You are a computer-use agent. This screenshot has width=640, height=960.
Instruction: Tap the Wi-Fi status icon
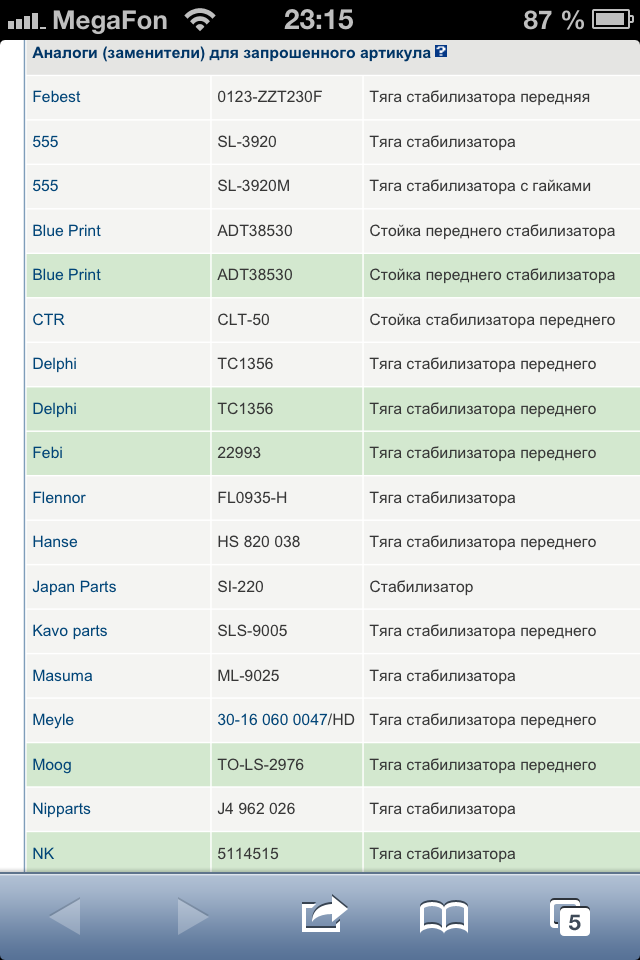[x=200, y=19]
